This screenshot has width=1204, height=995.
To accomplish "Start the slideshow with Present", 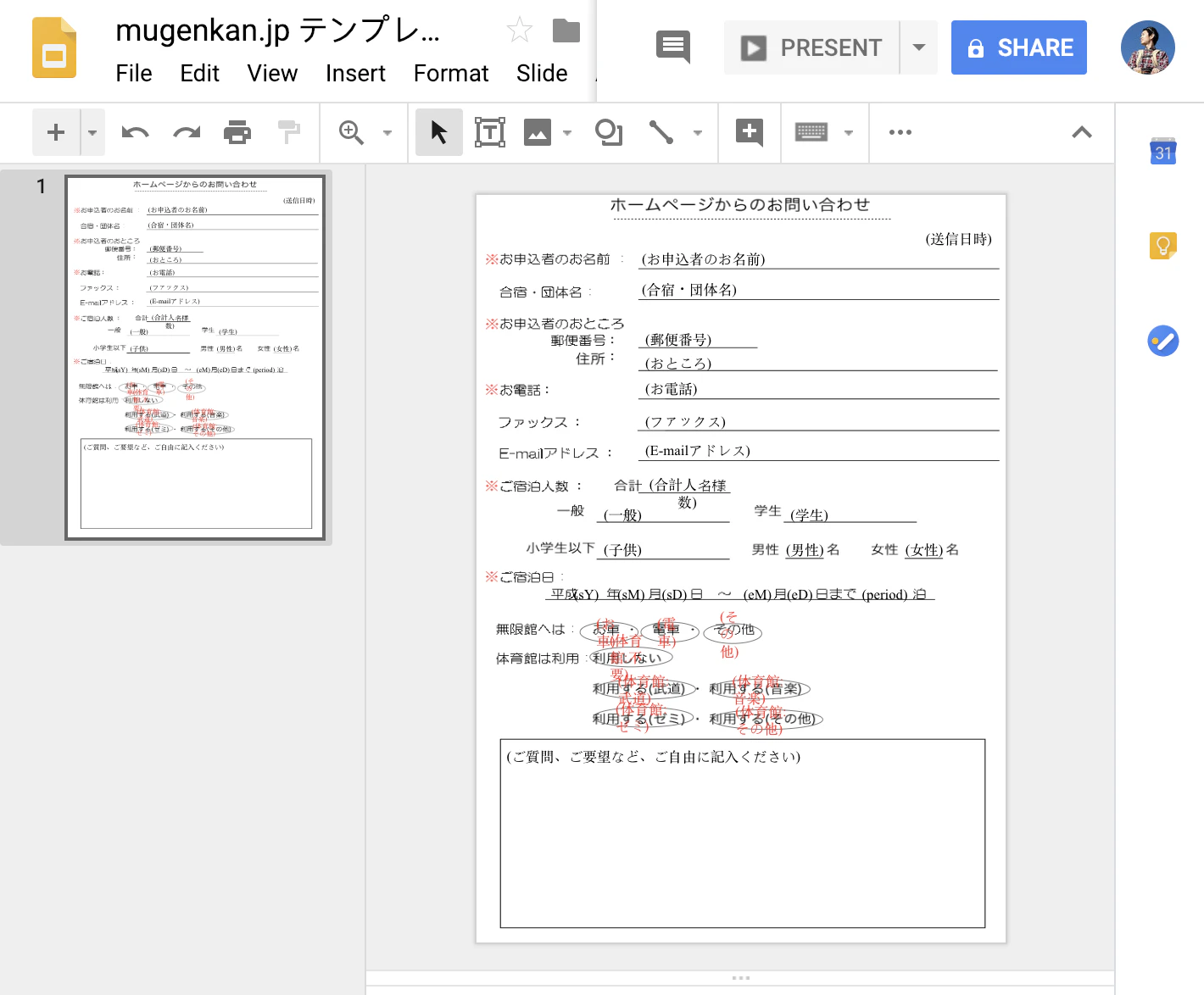I will click(811, 47).
